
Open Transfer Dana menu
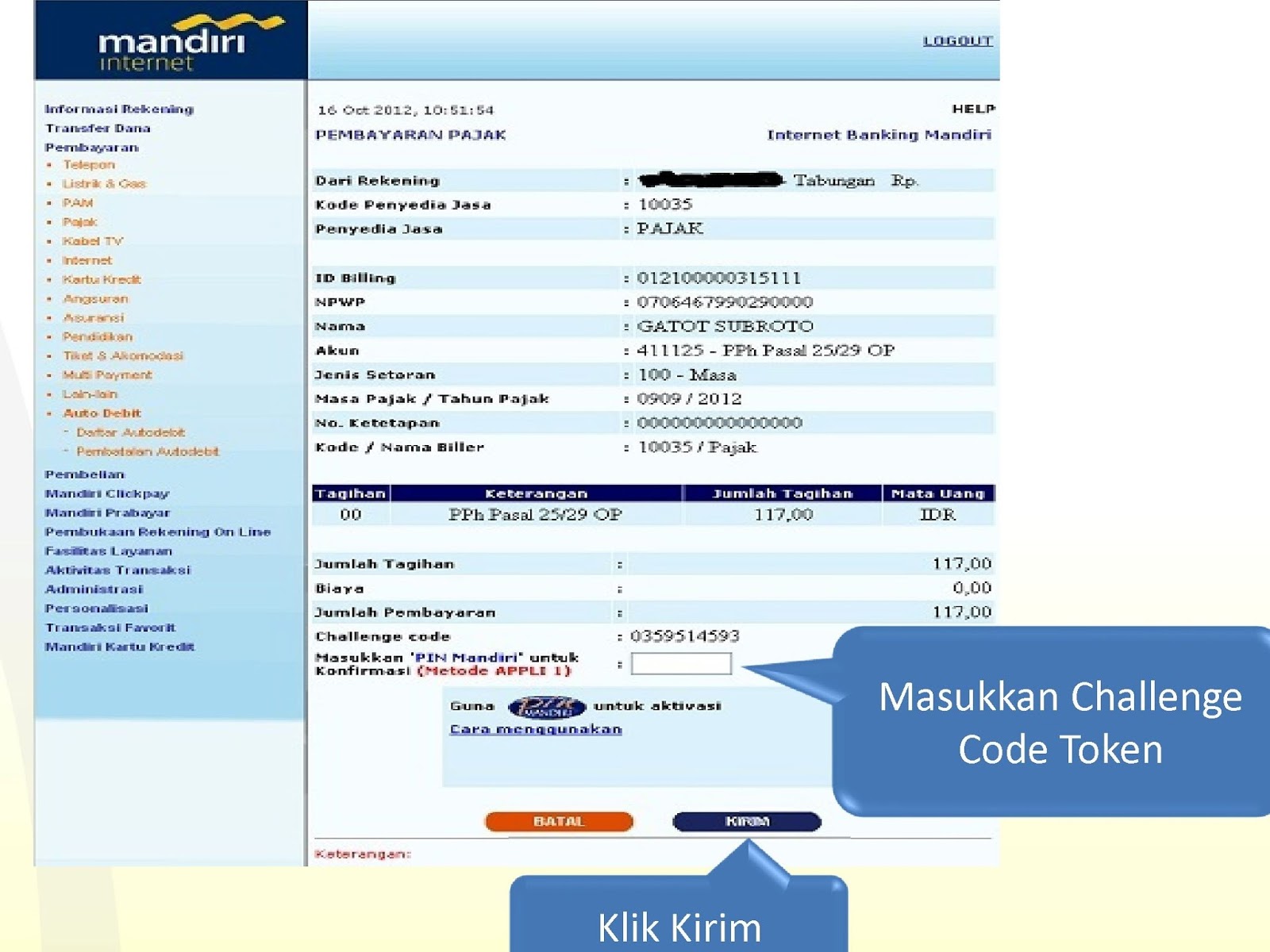point(98,129)
